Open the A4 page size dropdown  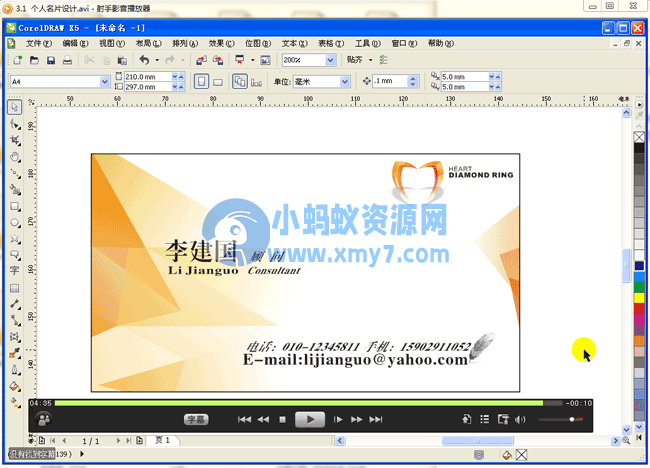tap(105, 82)
